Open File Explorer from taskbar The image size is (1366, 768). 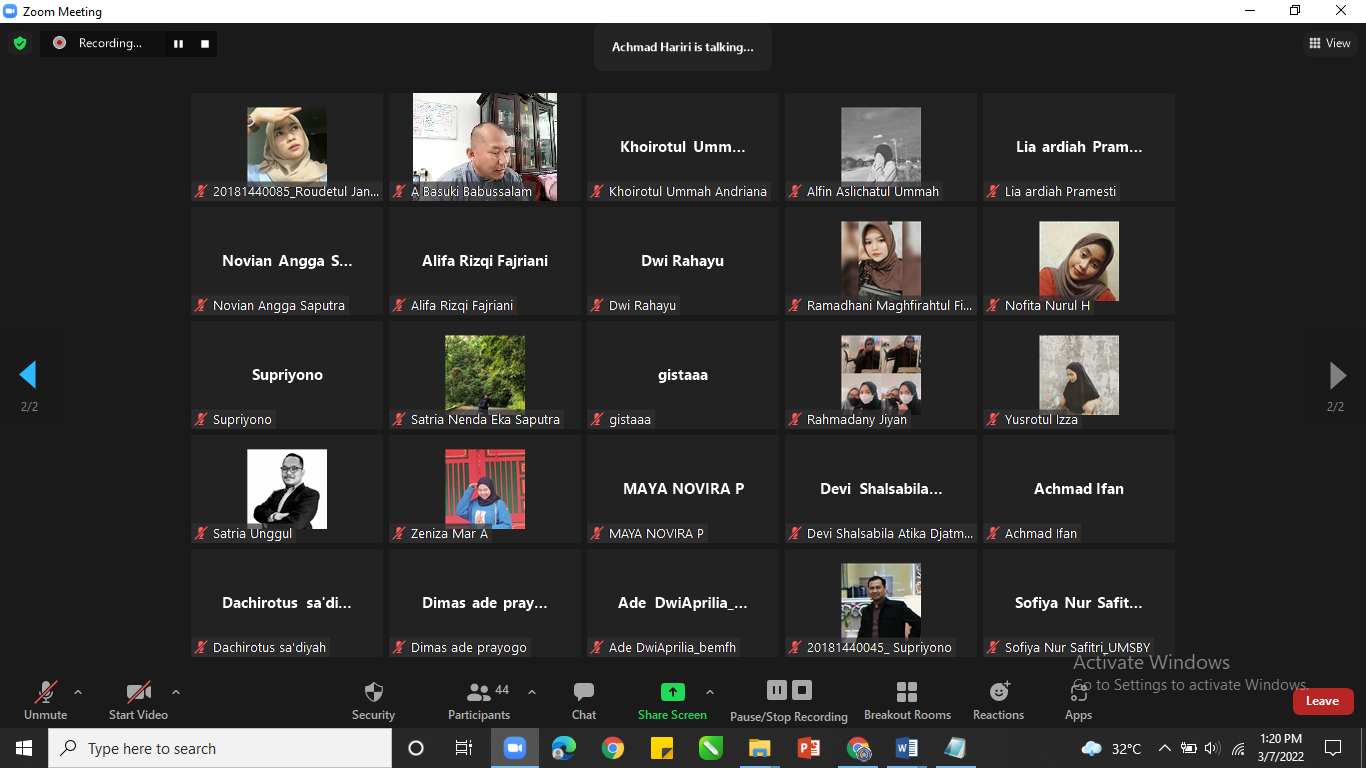pos(760,748)
